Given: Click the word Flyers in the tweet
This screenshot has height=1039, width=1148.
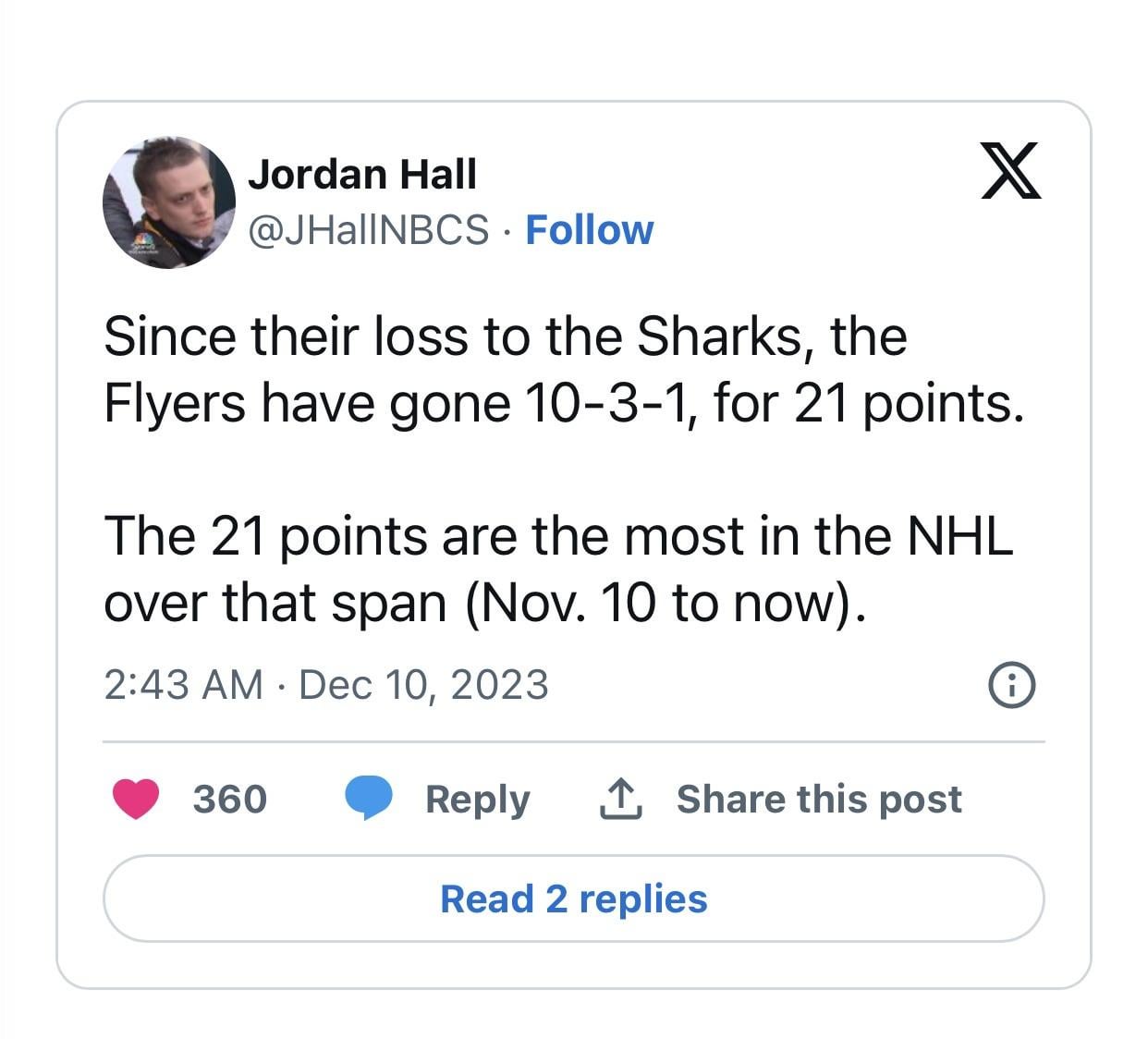Looking at the screenshot, I should point(175,403).
